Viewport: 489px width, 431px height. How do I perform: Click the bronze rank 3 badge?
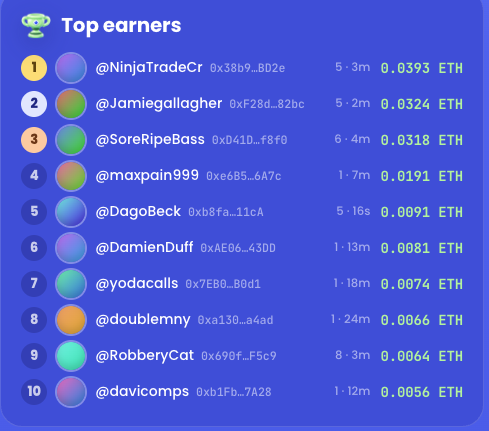[34, 140]
